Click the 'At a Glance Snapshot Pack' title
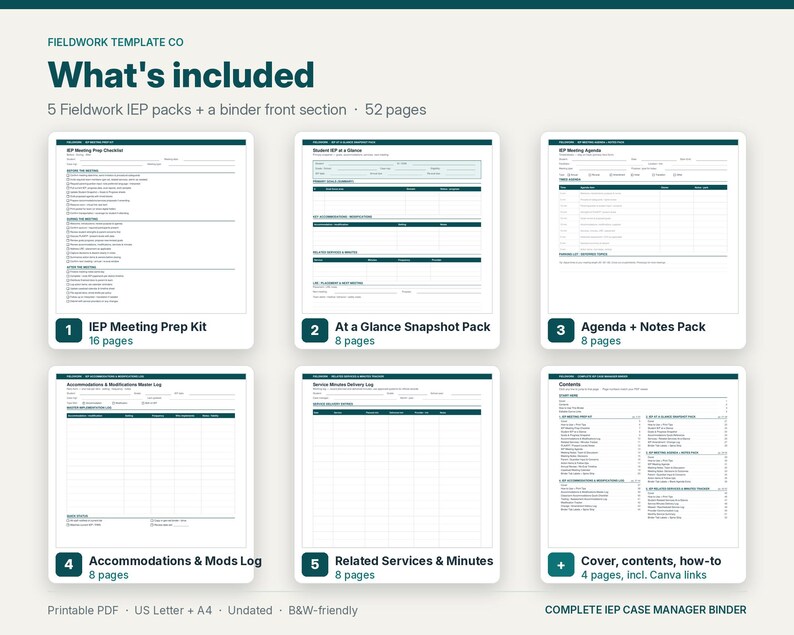Viewport: 794px width, 635px height. pos(413,327)
